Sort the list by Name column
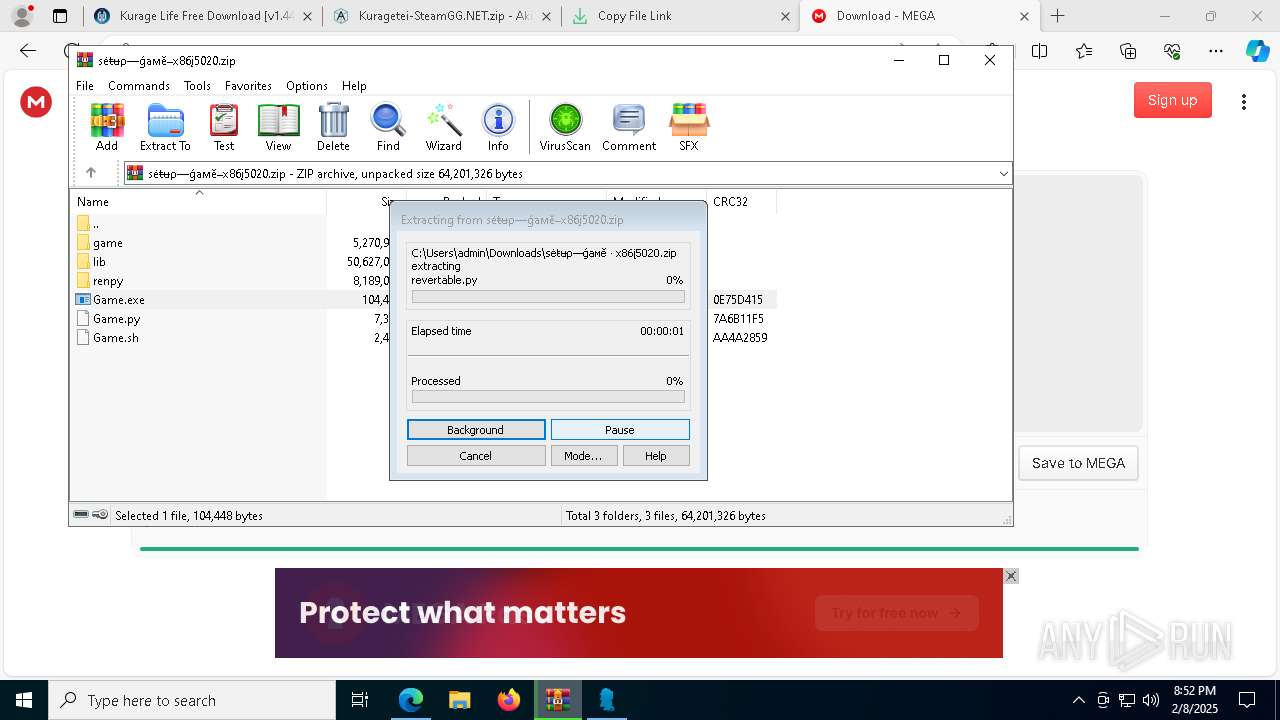 (x=198, y=201)
